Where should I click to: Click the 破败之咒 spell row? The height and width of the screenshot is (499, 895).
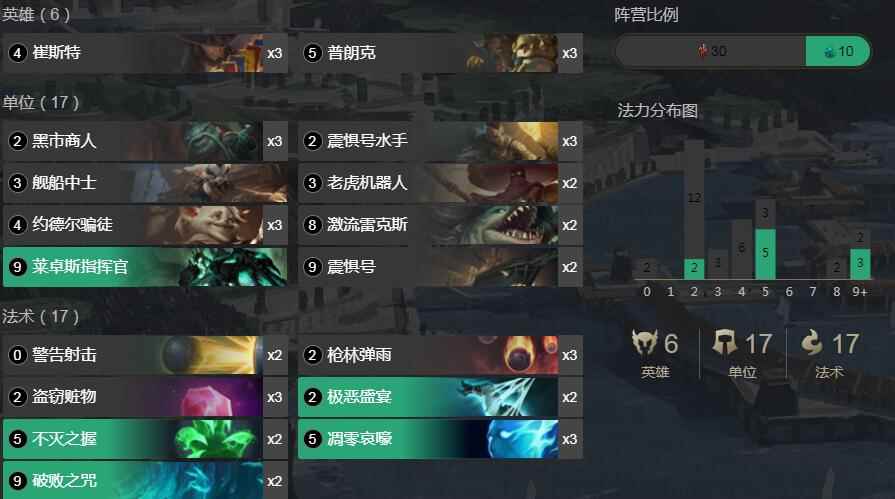tap(145, 481)
